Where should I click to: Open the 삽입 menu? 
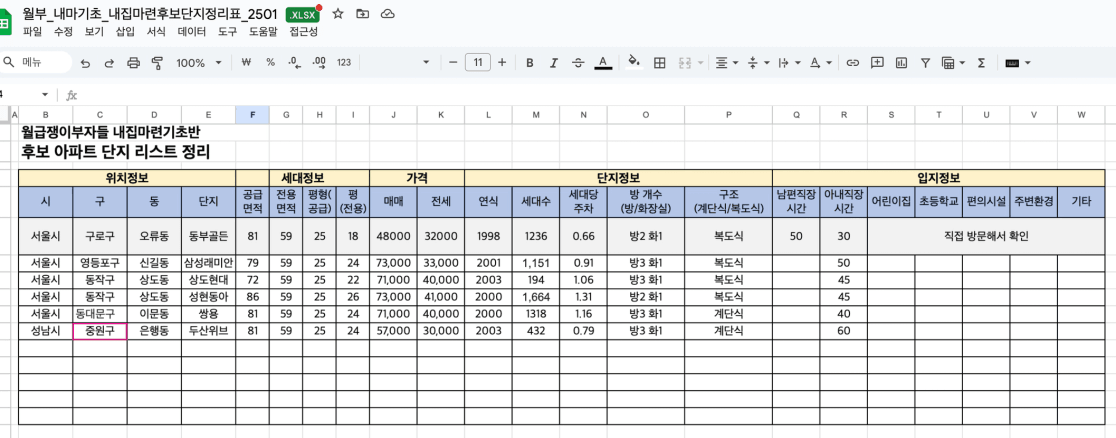[125, 31]
